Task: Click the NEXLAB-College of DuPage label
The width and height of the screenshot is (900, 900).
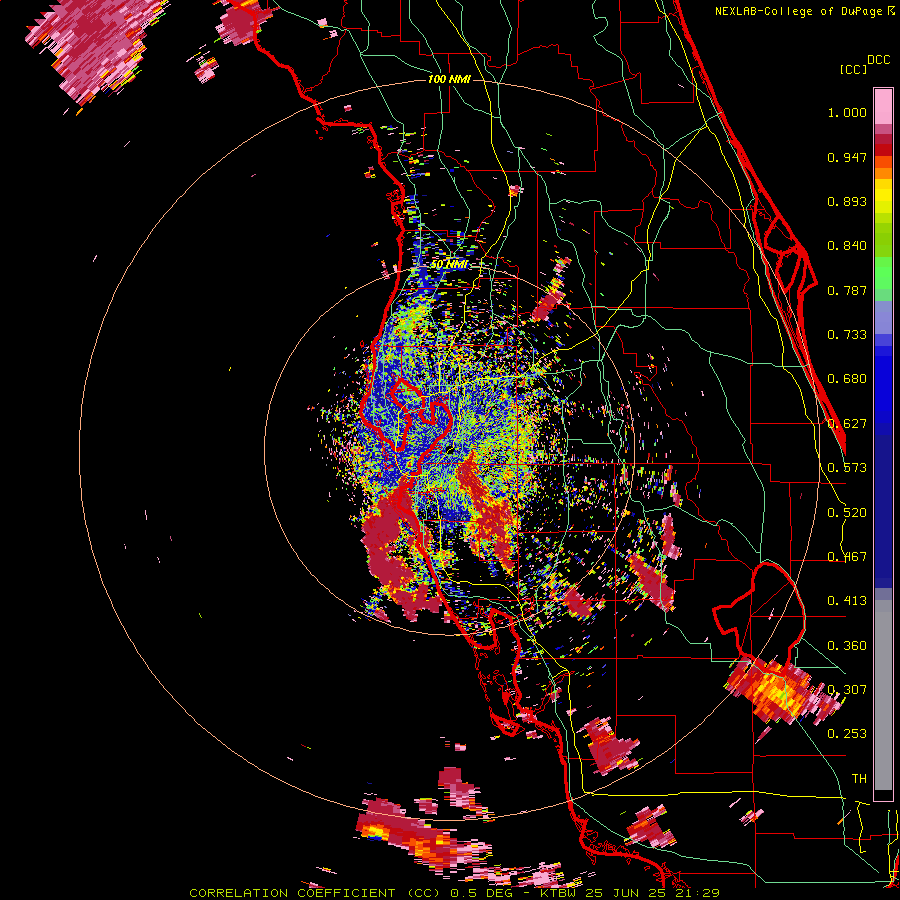Action: tap(800, 11)
